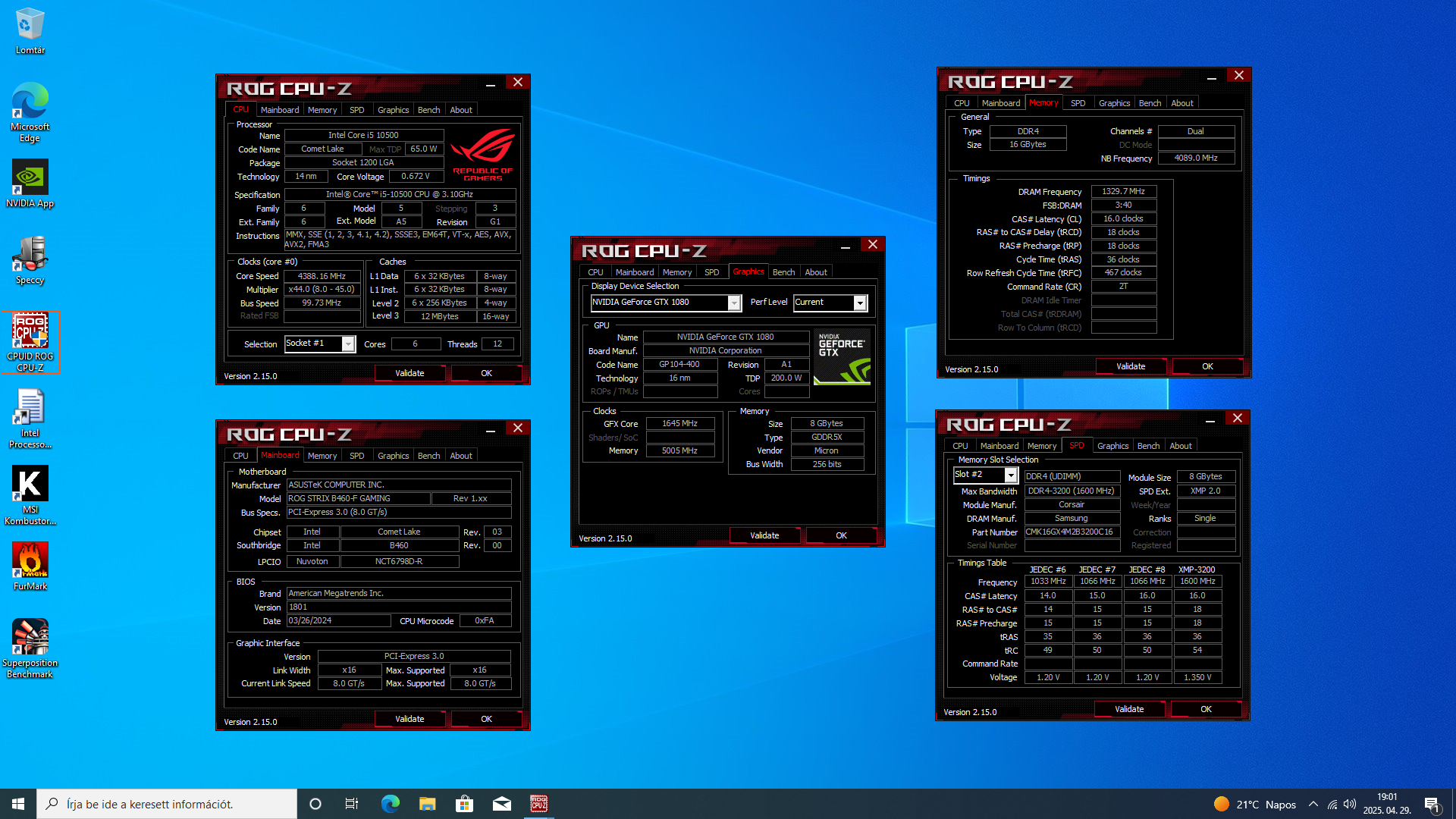Open the Windows Start menu
The image size is (1456, 819).
pos(18,804)
